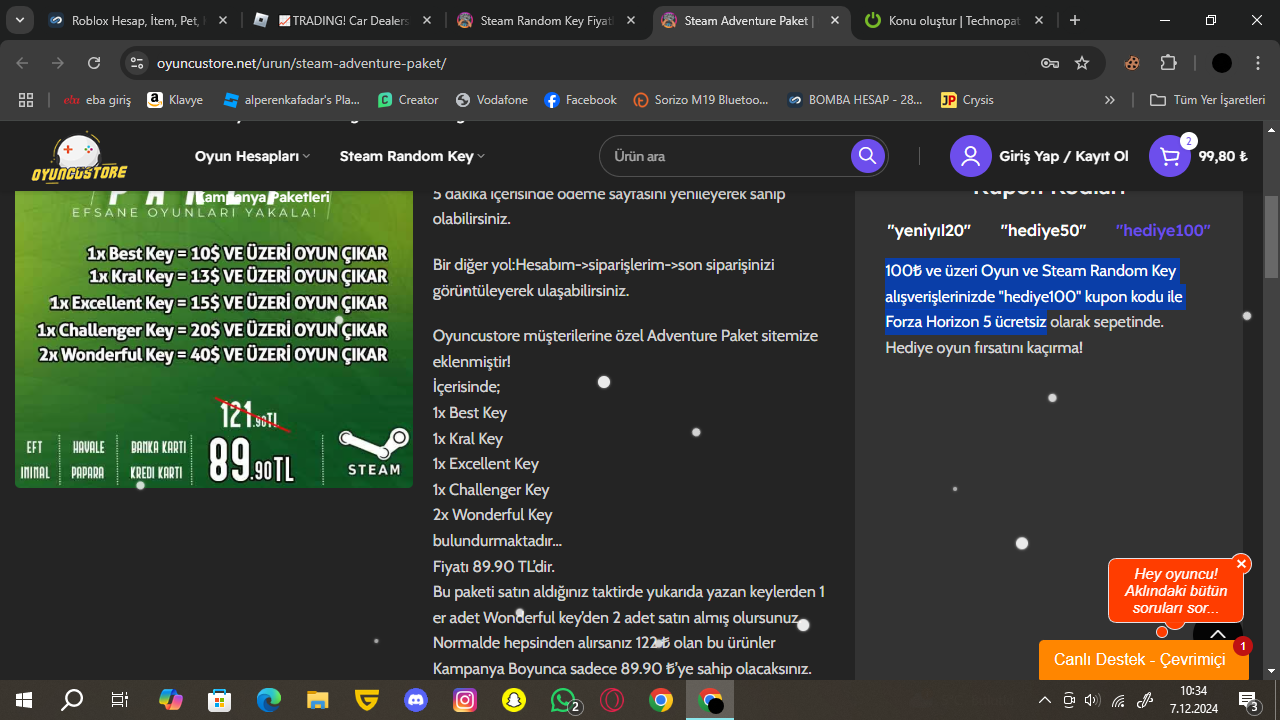1280x720 pixels.
Task: Expand the Steam Random Key menu
Action: click(412, 156)
